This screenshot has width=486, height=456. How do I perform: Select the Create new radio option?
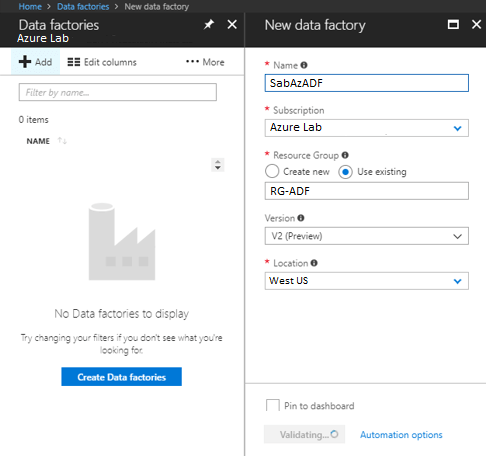tap(272, 171)
